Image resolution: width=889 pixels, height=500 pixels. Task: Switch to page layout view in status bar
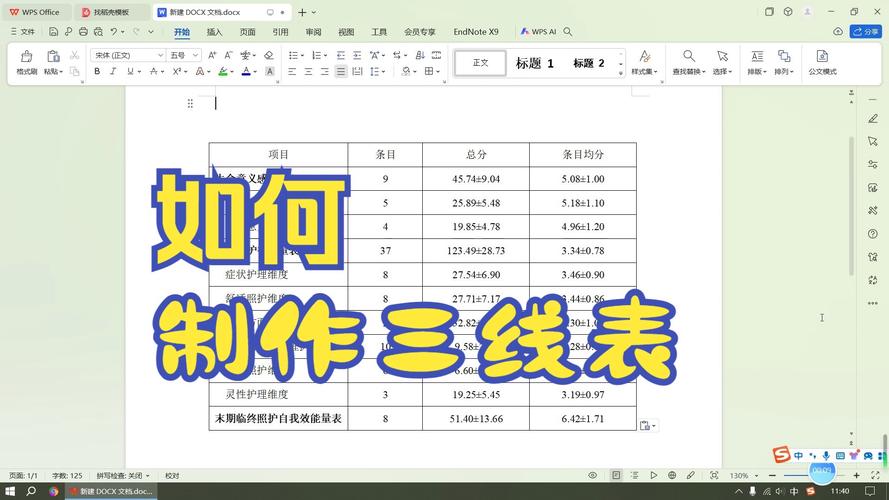pyautogui.click(x=616, y=475)
